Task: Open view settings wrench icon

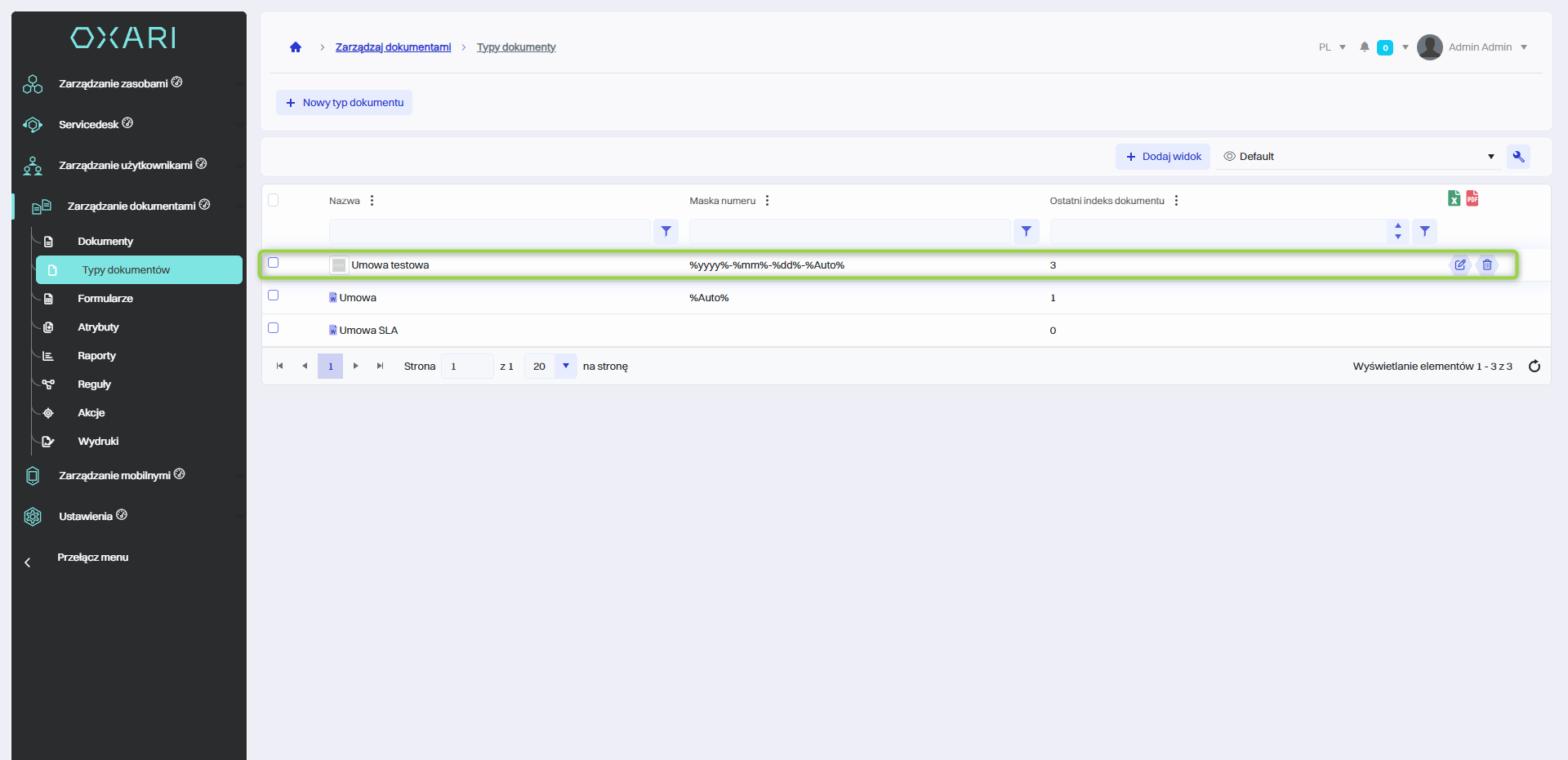Action: [x=1518, y=157]
